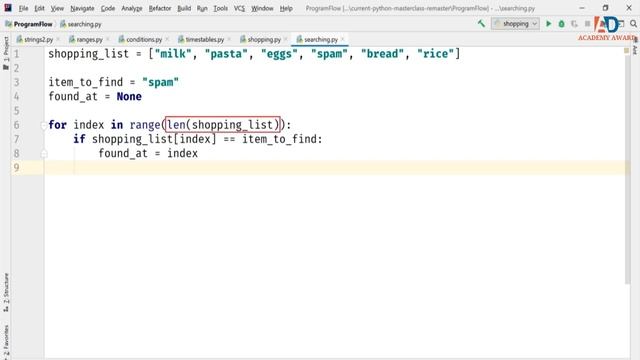Open the Run menu
The width and height of the screenshot is (640, 360).
coord(202,8)
